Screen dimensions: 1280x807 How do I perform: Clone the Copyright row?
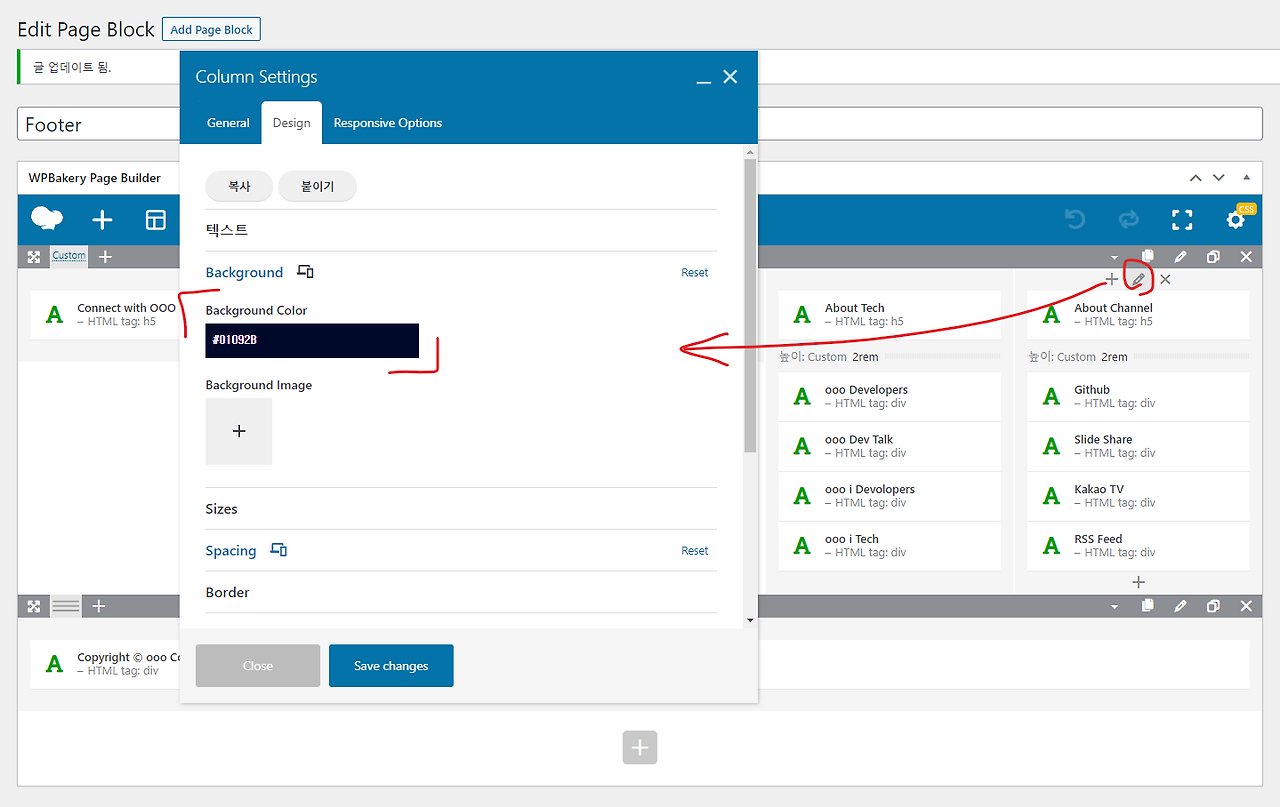1213,606
